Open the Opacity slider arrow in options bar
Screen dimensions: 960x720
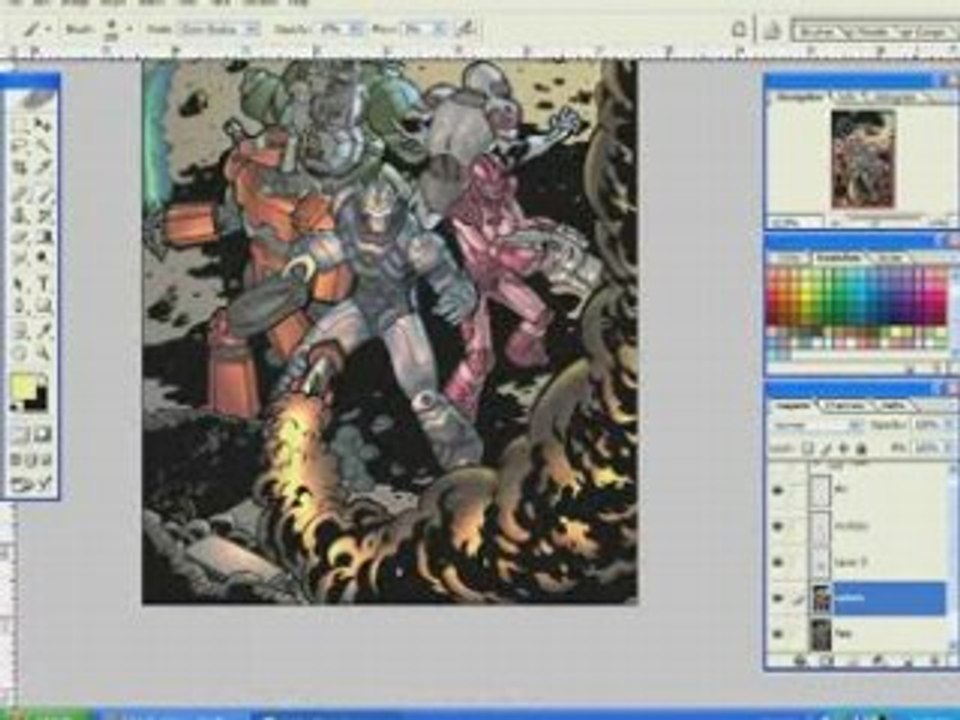tap(356, 29)
